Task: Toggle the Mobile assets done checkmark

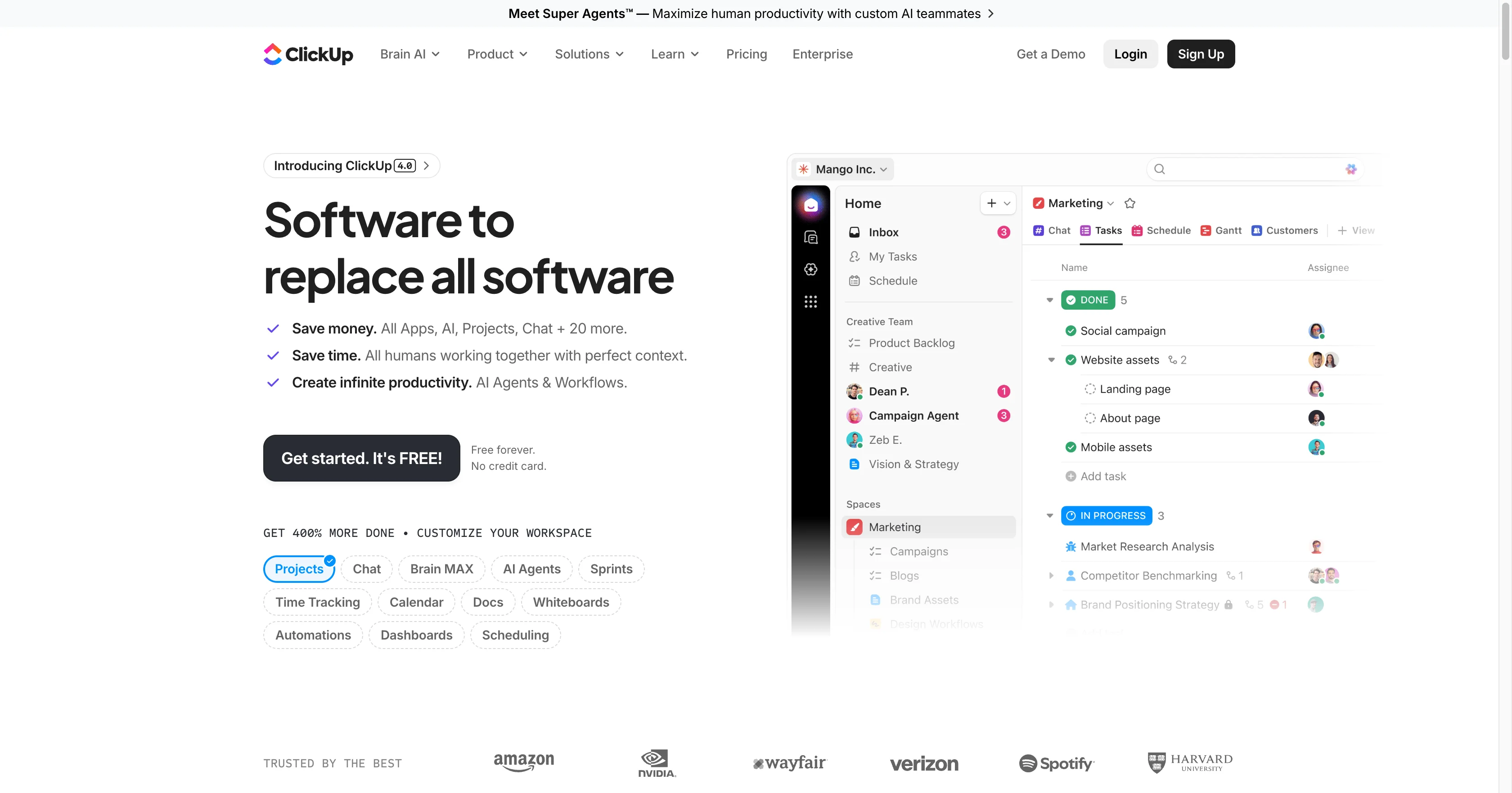Action: pyautogui.click(x=1071, y=447)
